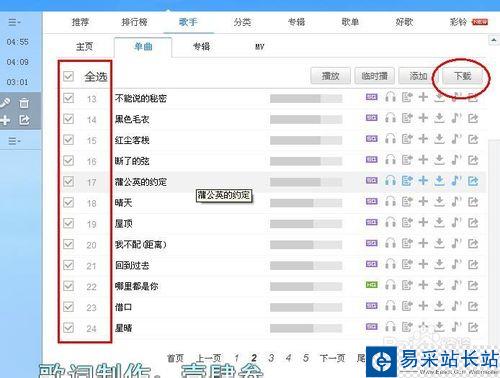Screen dimensions: 500x378
Task: Open page 5 in the pagination
Action: 305,358
